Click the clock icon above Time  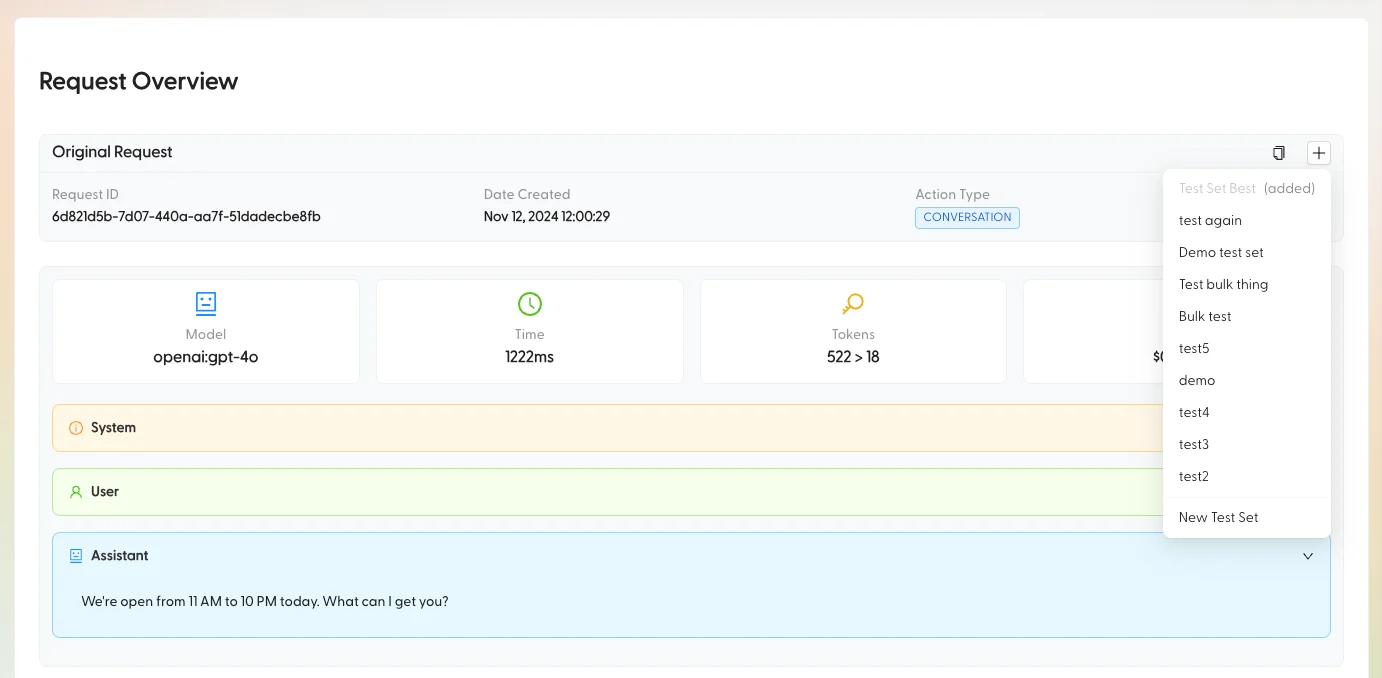(529, 303)
